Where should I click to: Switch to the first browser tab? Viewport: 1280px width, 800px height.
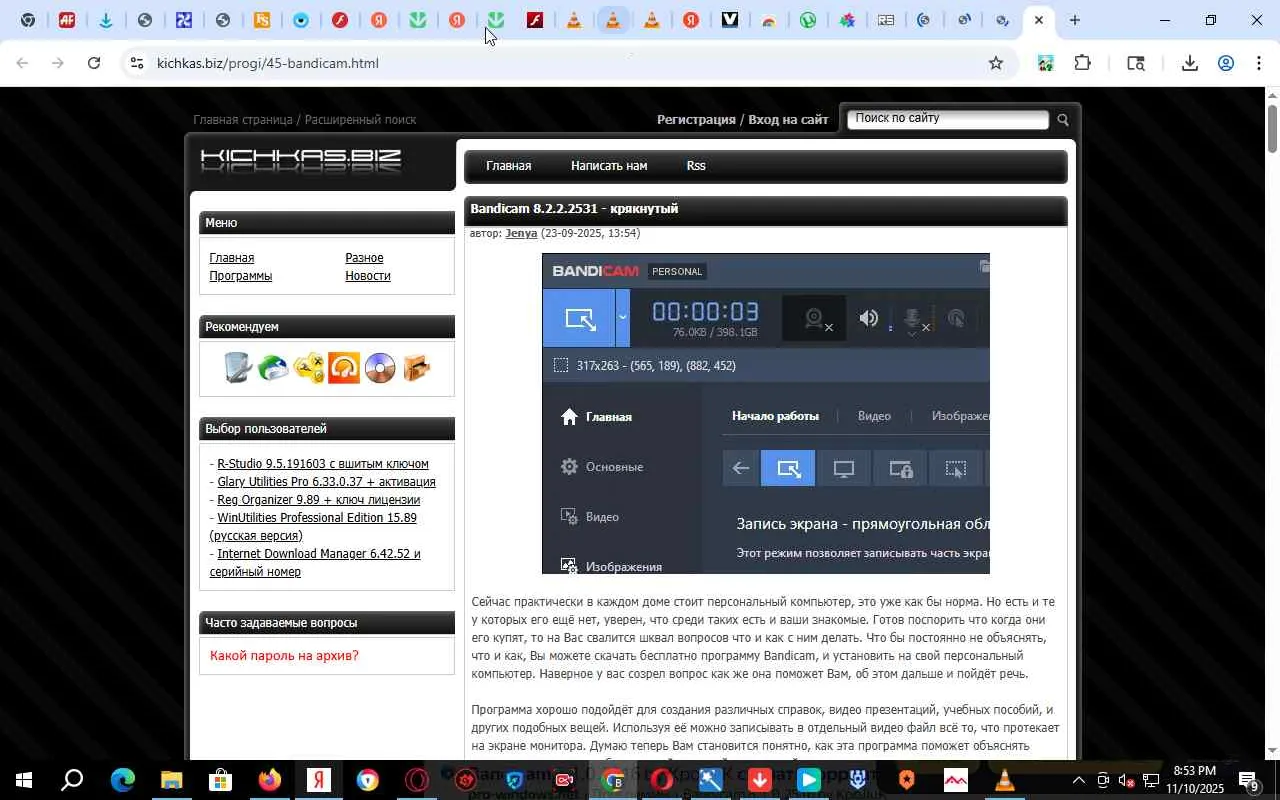pyautogui.click(x=27, y=20)
